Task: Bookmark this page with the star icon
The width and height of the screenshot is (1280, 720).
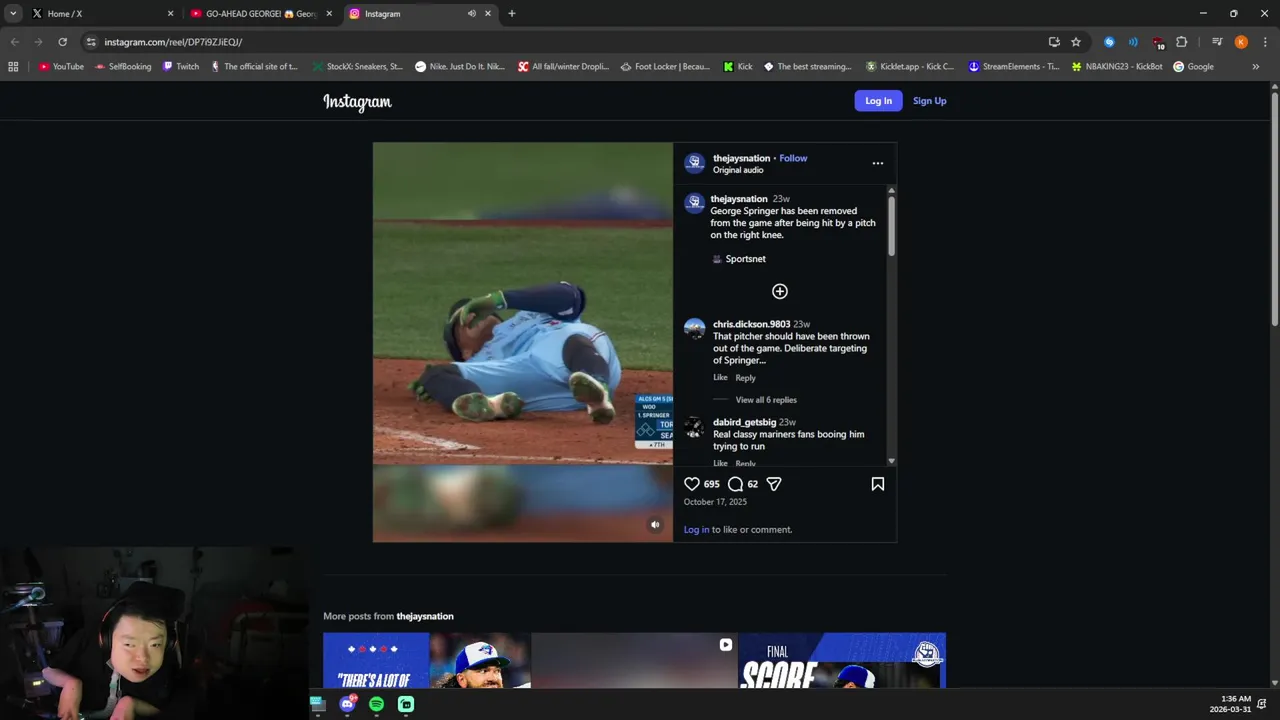Action: [1076, 42]
